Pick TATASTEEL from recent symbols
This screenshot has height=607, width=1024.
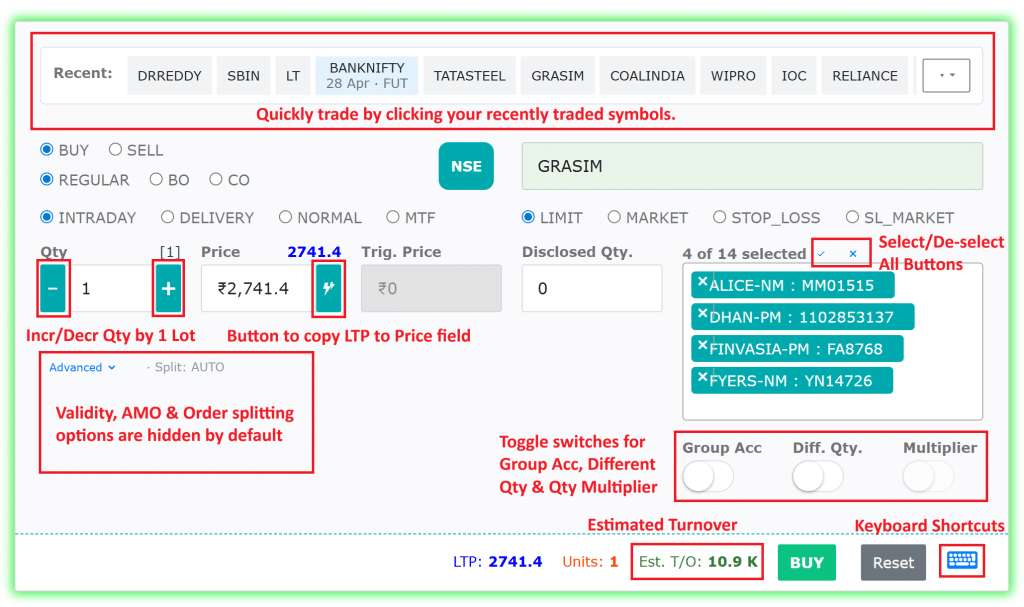coord(470,75)
